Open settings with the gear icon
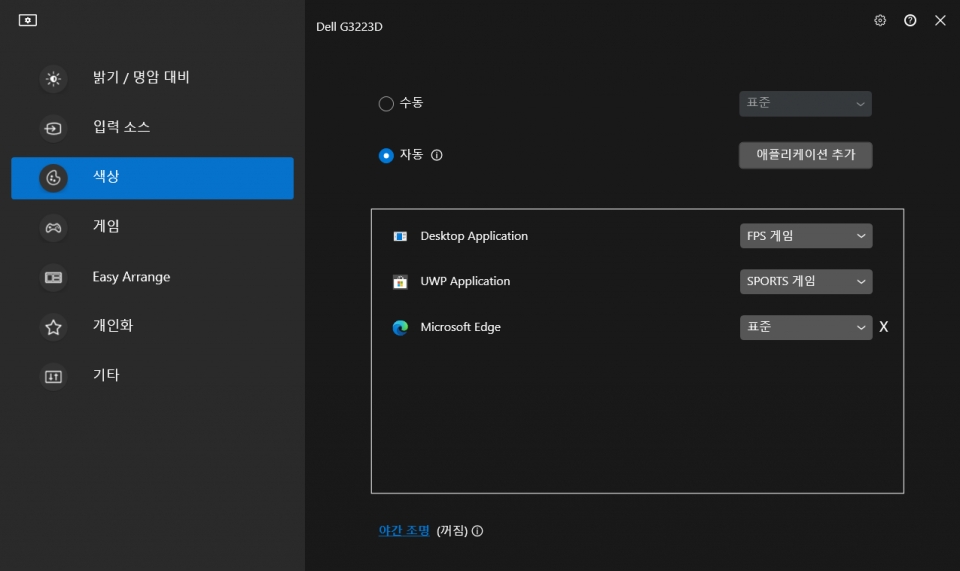 (880, 20)
